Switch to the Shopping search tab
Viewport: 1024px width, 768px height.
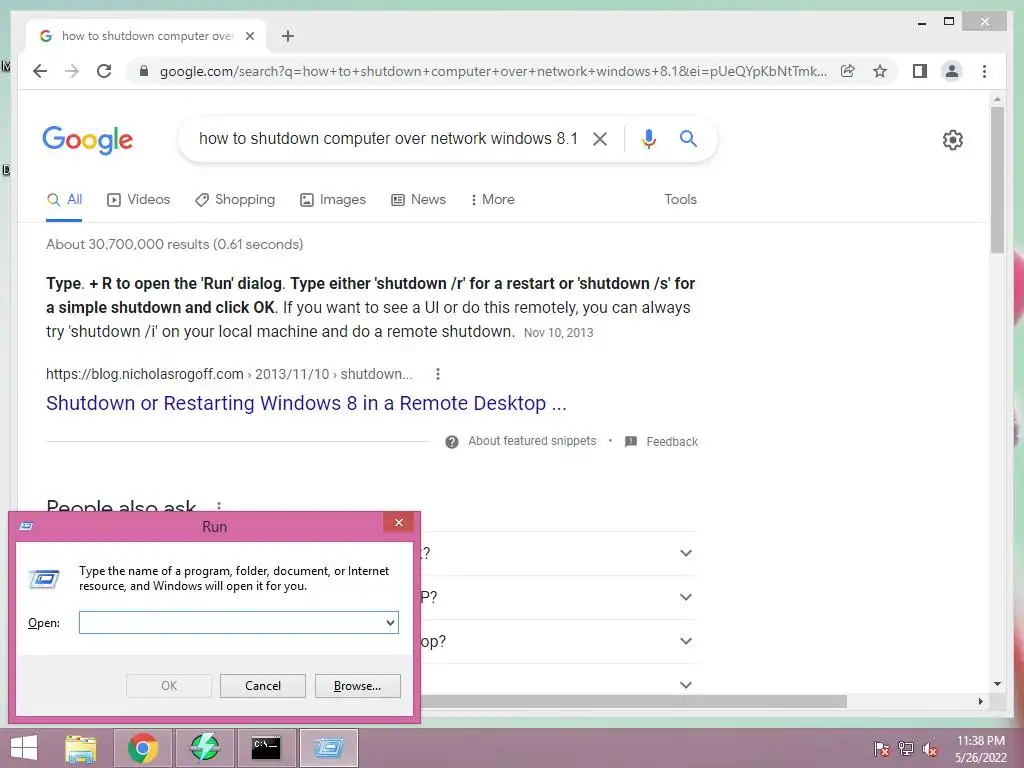(x=235, y=200)
